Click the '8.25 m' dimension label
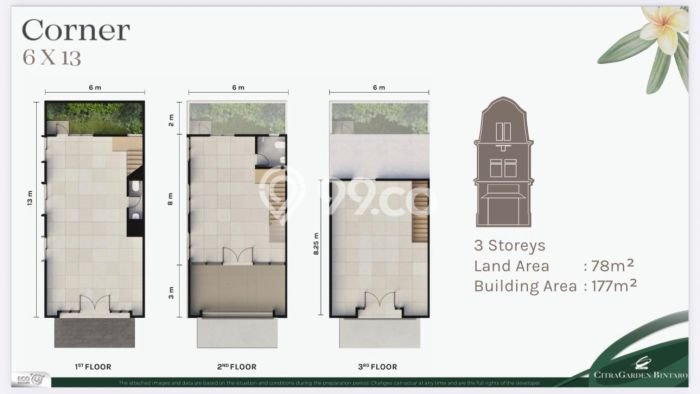700x394 pixels. (x=316, y=244)
